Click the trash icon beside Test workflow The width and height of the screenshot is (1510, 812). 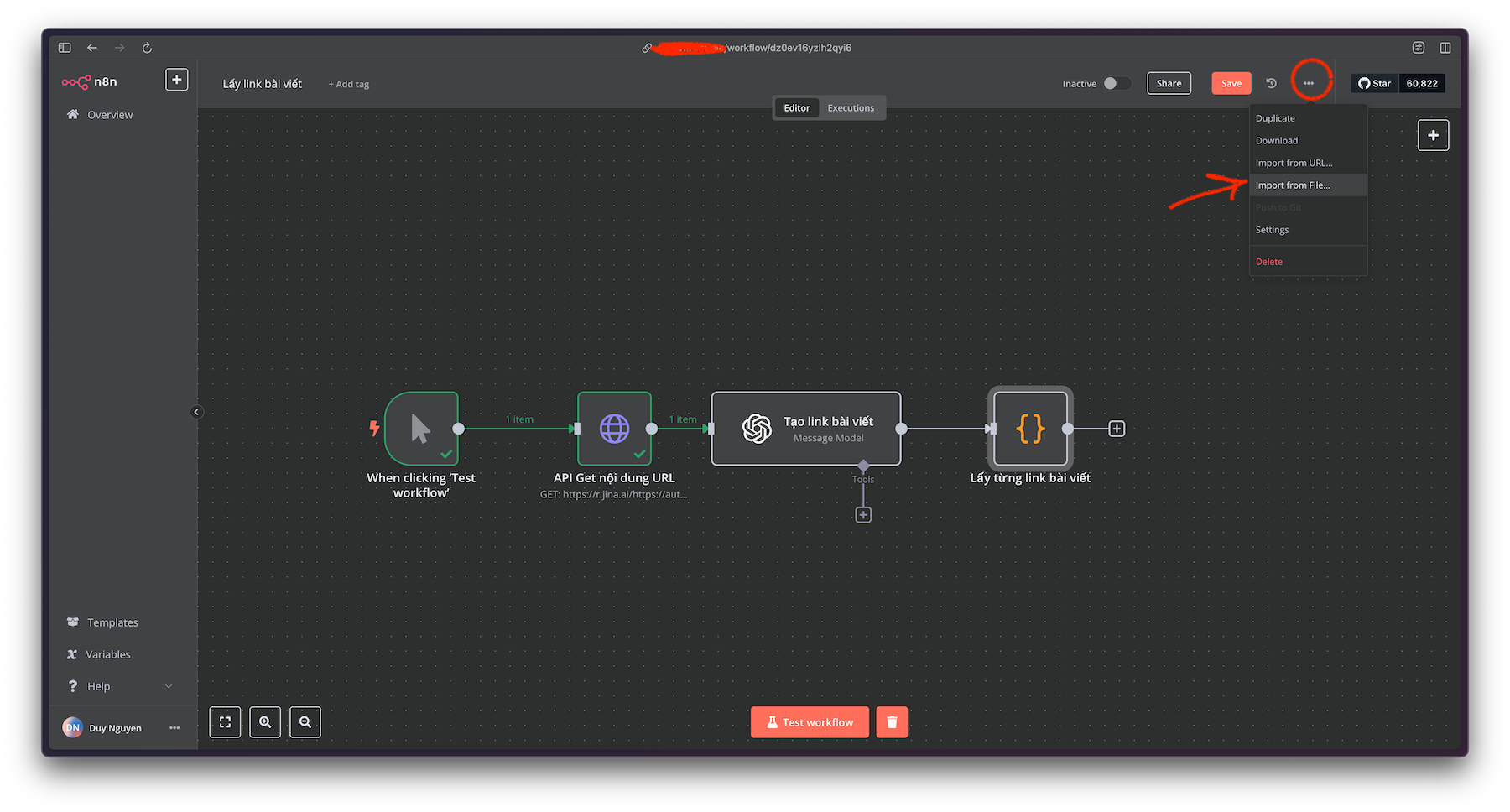[x=892, y=722]
